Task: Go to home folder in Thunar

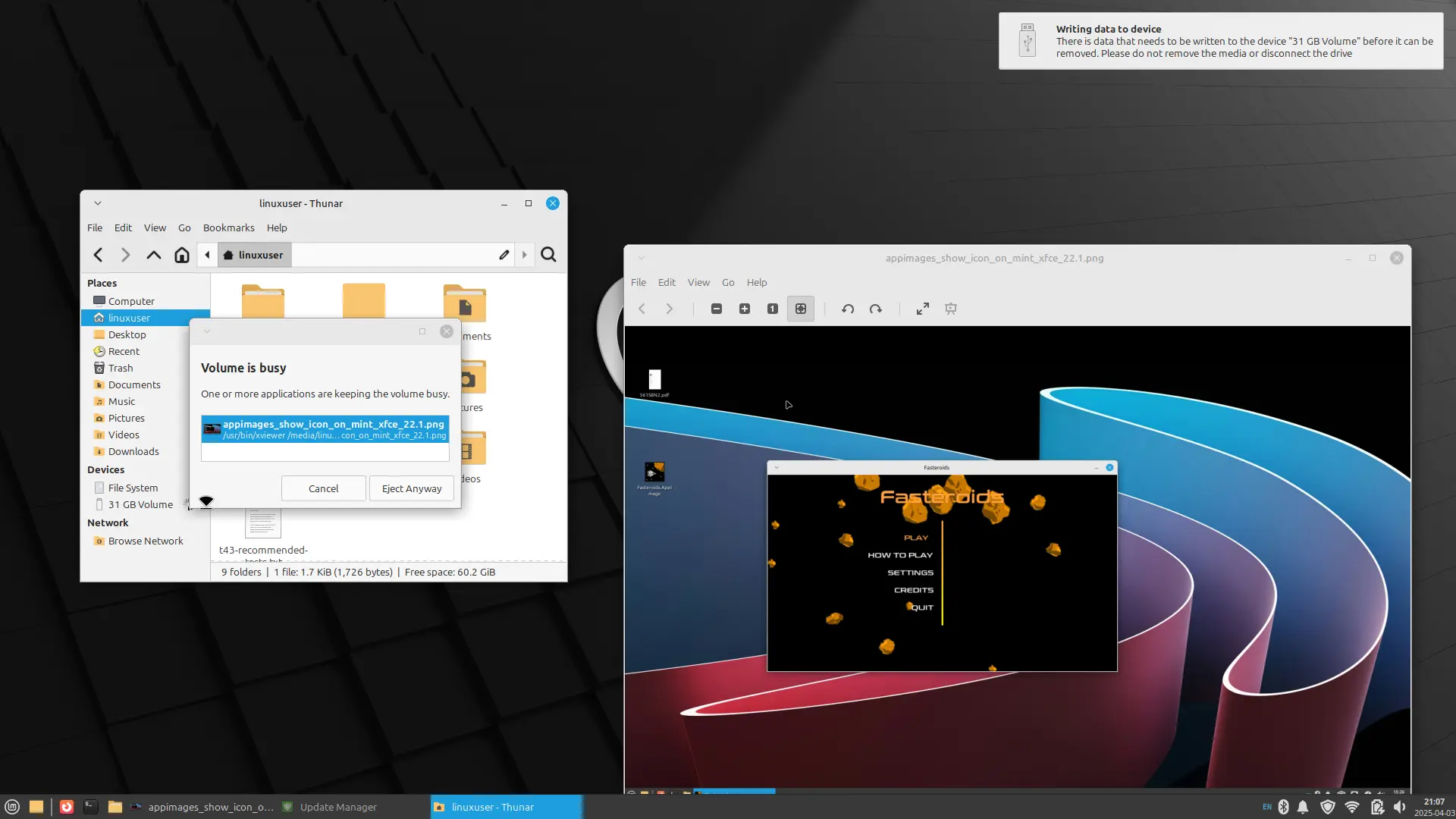Action: pyautogui.click(x=181, y=255)
